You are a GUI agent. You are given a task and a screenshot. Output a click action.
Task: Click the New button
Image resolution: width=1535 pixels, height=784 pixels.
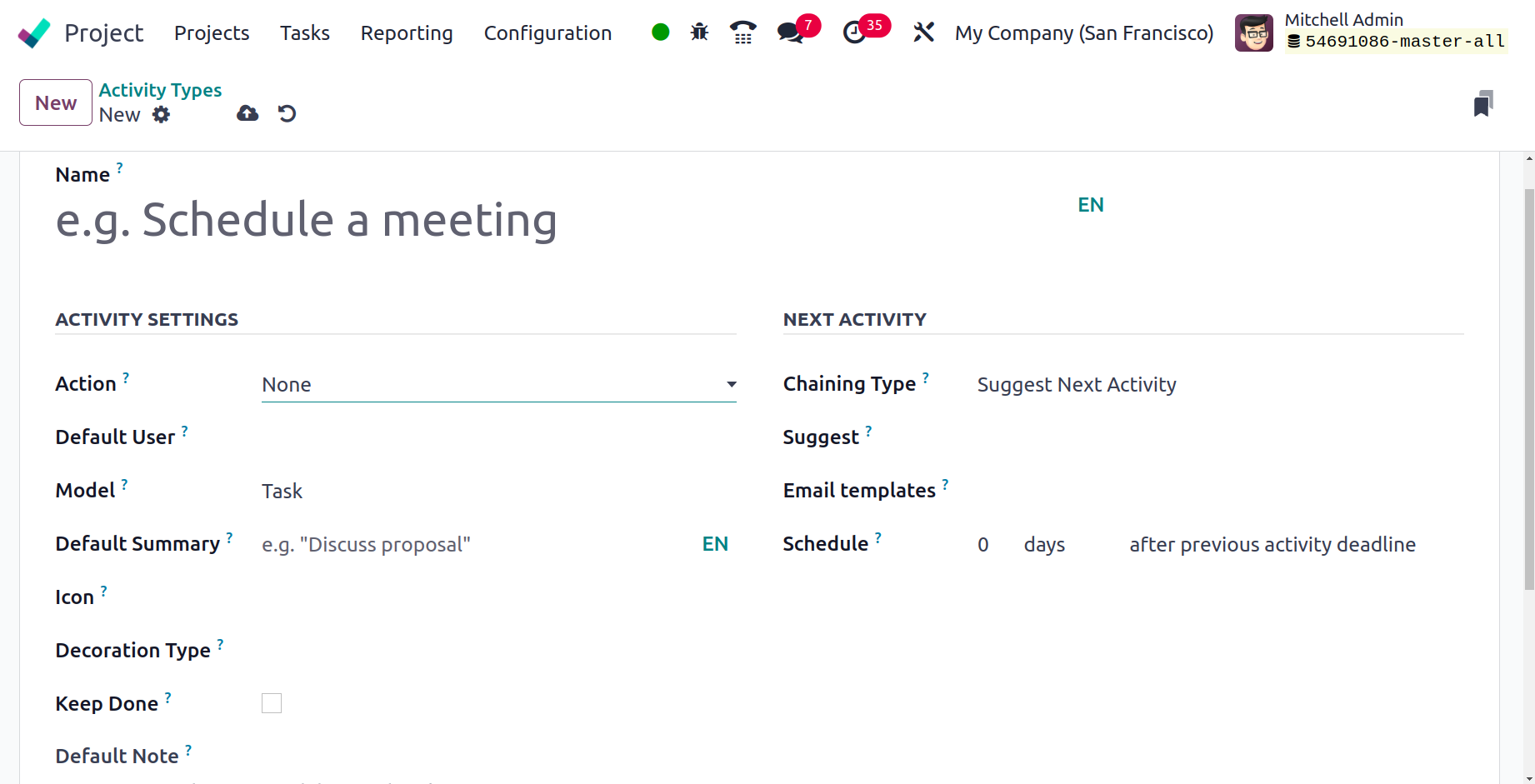tap(56, 102)
